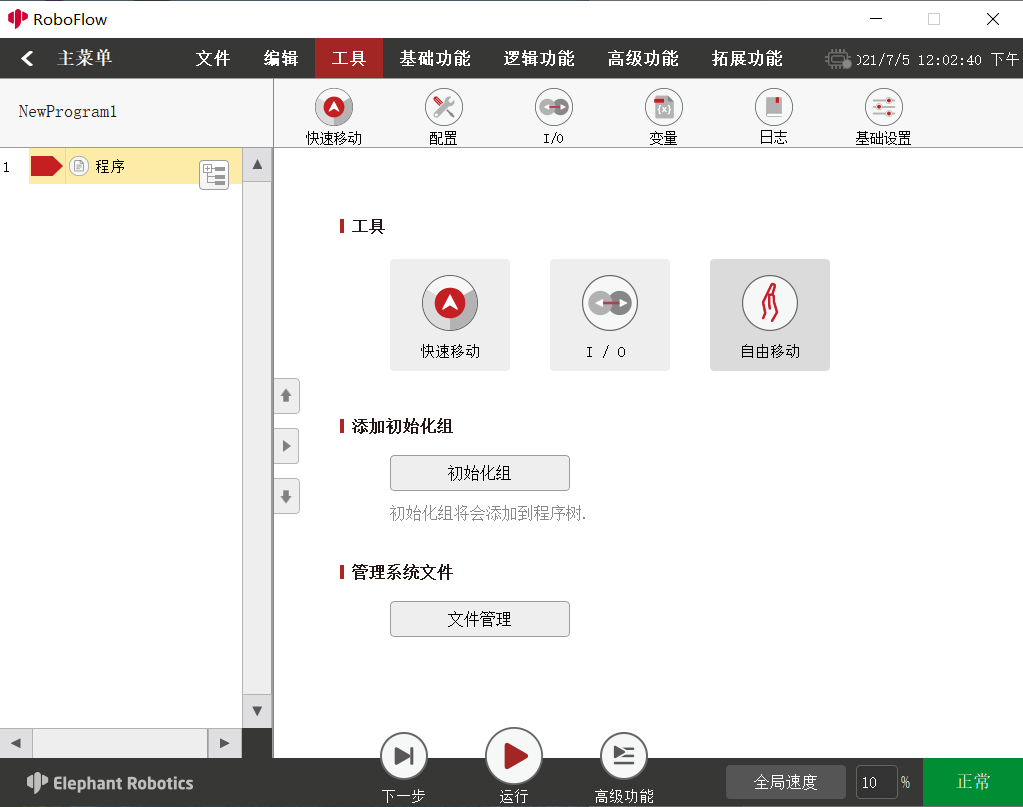Click the horizontal scroll right arrow
1023x807 pixels.
click(224, 743)
